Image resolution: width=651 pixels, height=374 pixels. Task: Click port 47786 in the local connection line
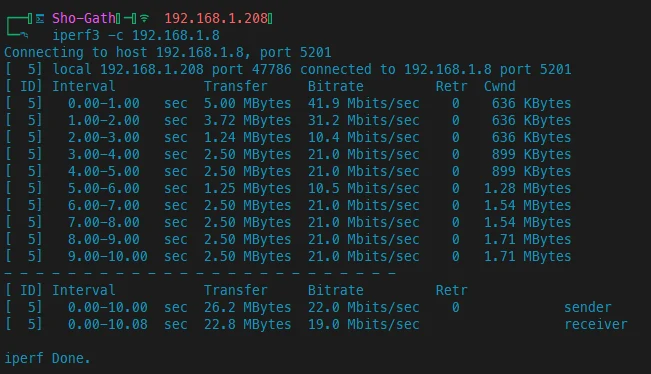click(252, 69)
